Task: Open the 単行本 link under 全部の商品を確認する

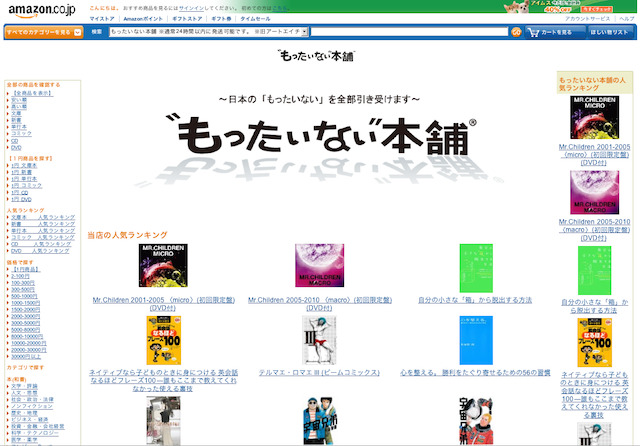Action: [19, 127]
